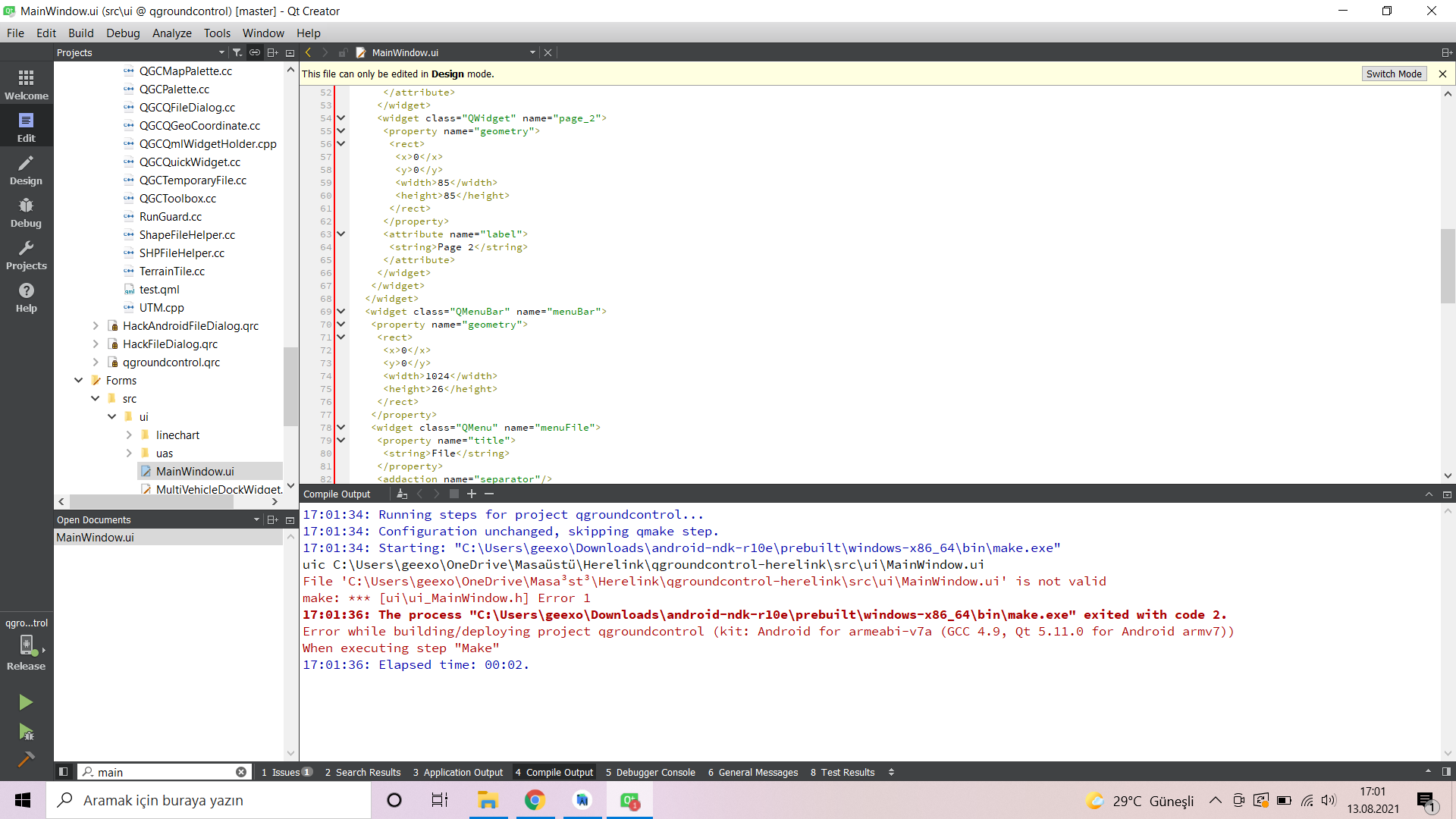Click the Switch Mode button
This screenshot has width=1456, height=819.
click(1393, 74)
